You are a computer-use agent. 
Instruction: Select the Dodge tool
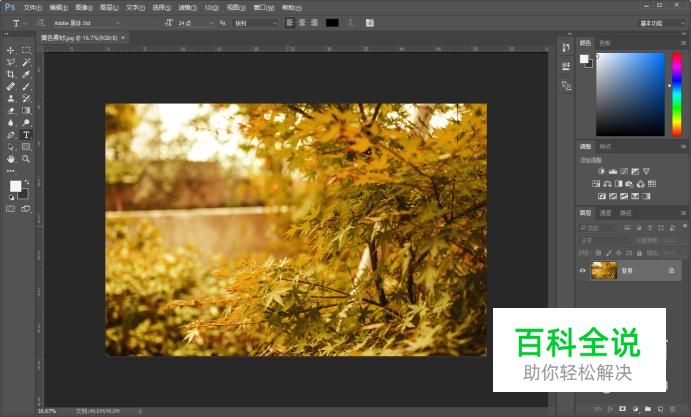[x=26, y=123]
